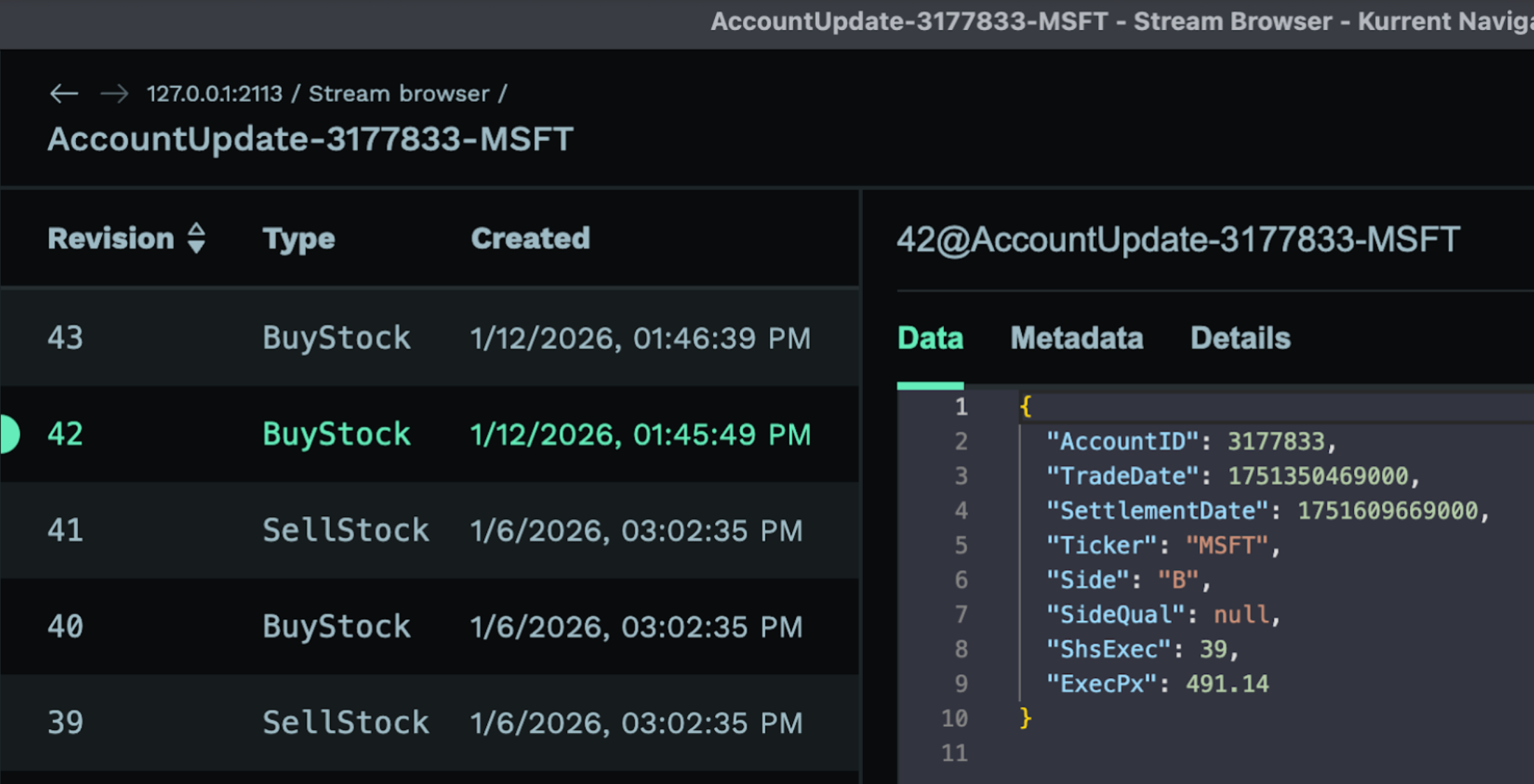The width and height of the screenshot is (1534, 784).
Task: Select revision 40 BuyStock event row
Action: point(429,626)
